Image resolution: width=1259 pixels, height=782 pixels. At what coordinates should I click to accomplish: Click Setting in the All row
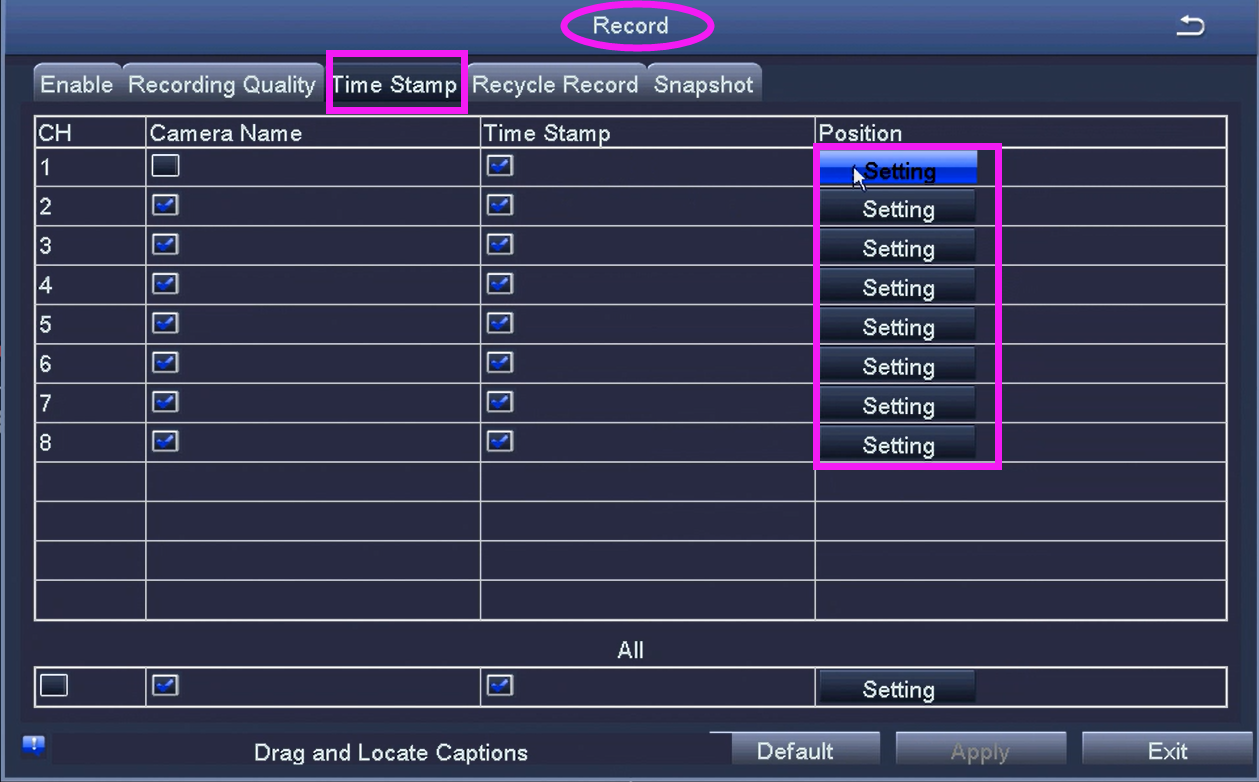[x=896, y=687]
